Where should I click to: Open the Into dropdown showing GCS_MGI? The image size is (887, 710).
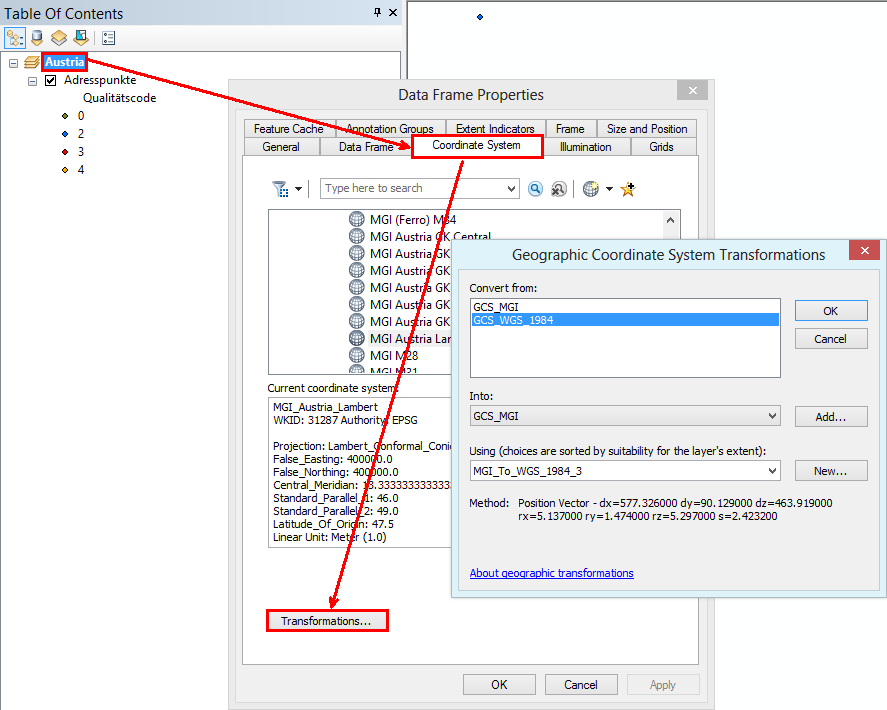point(772,415)
